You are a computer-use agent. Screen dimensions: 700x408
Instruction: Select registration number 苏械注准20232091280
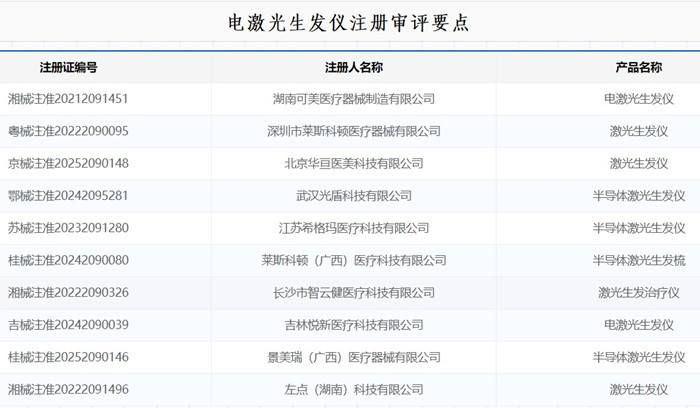pyautogui.click(x=68, y=228)
